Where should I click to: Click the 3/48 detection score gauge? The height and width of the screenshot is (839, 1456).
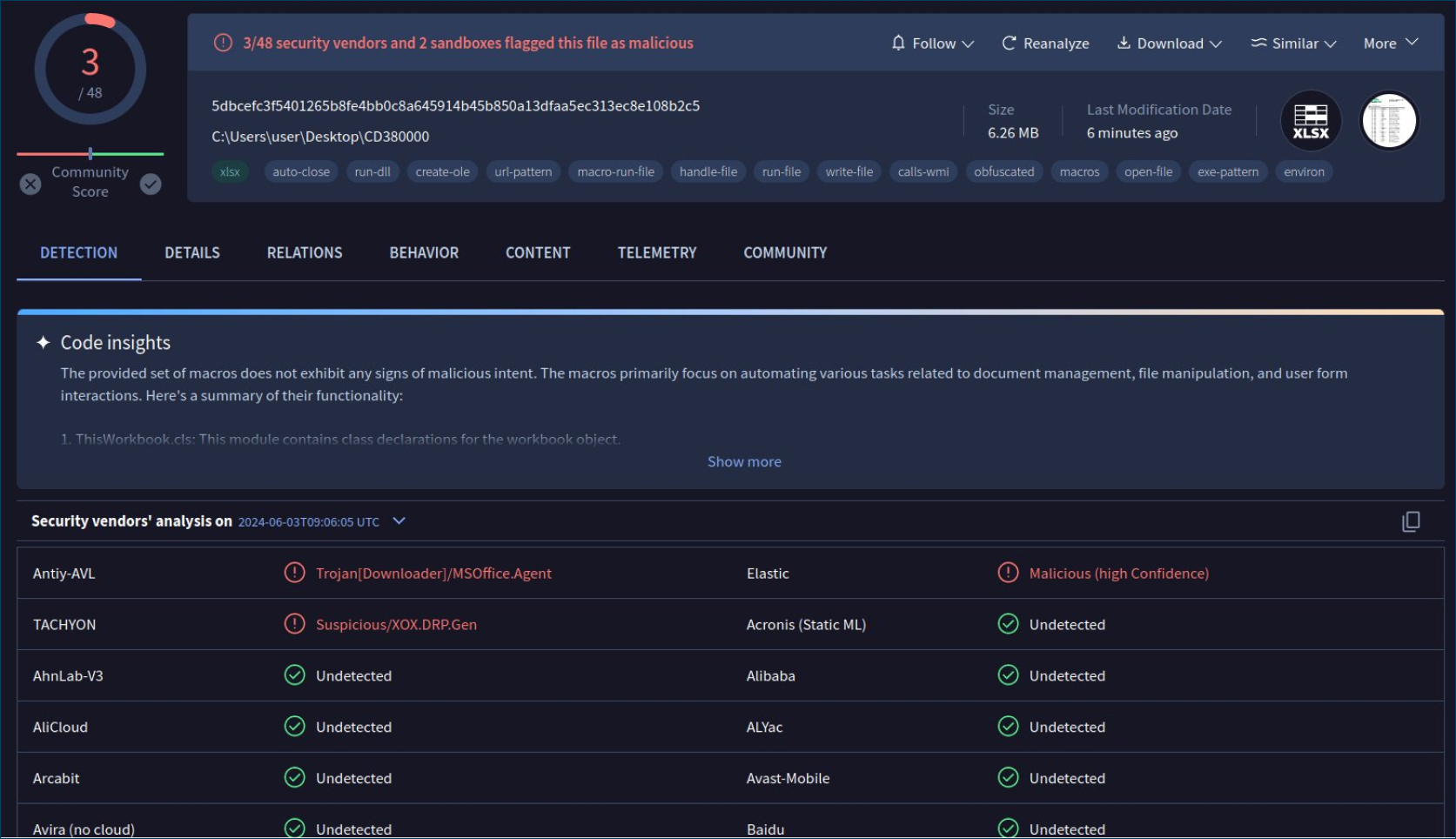click(91, 70)
